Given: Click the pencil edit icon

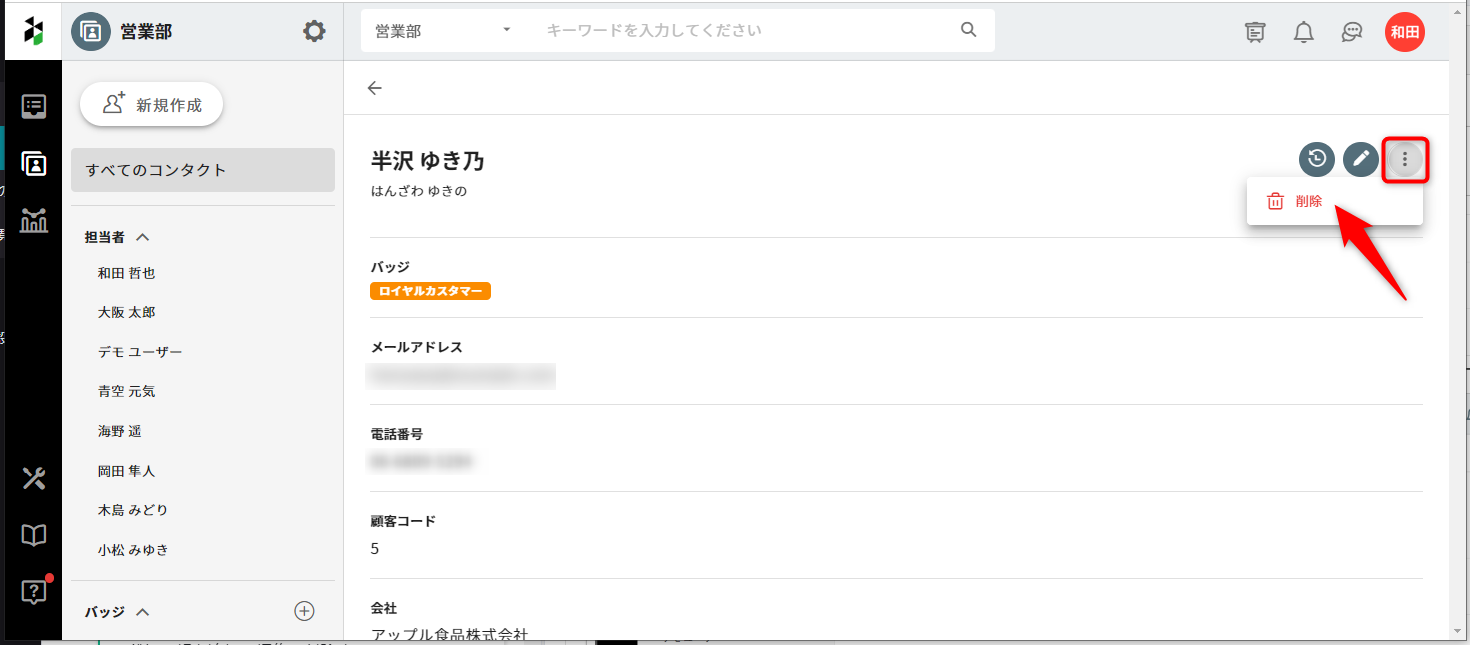Looking at the screenshot, I should pyautogui.click(x=1360, y=159).
